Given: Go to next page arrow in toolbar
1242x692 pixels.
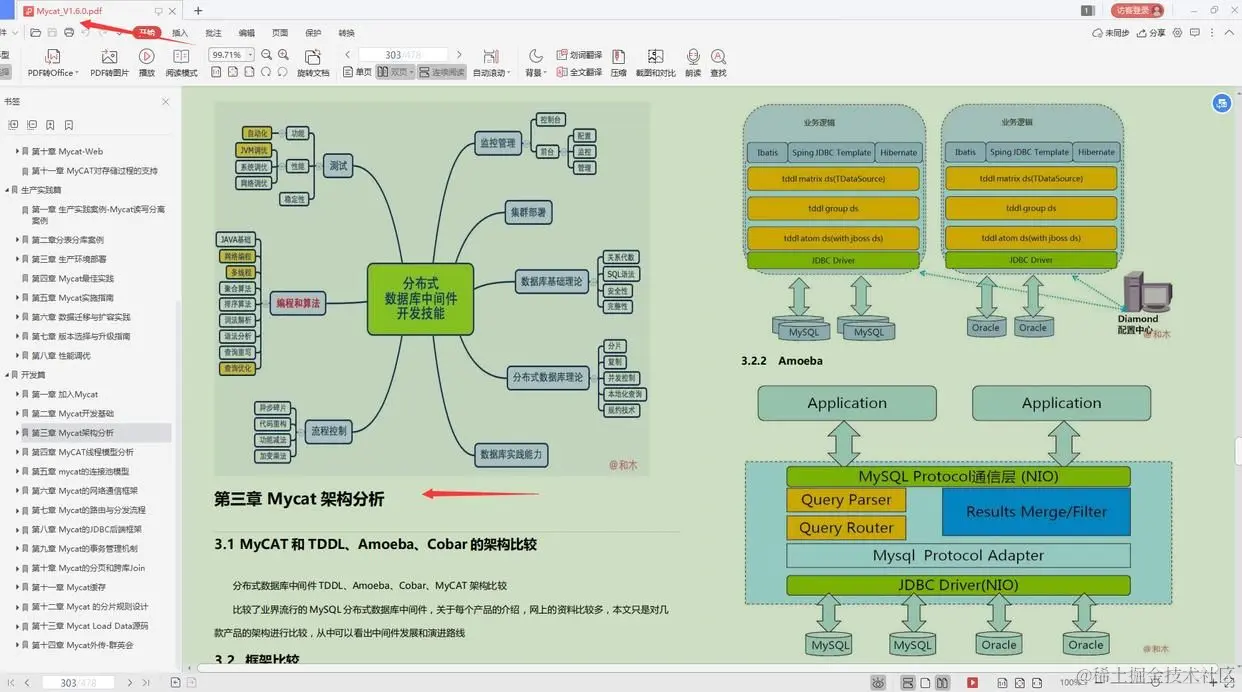Looking at the screenshot, I should (x=459, y=54).
